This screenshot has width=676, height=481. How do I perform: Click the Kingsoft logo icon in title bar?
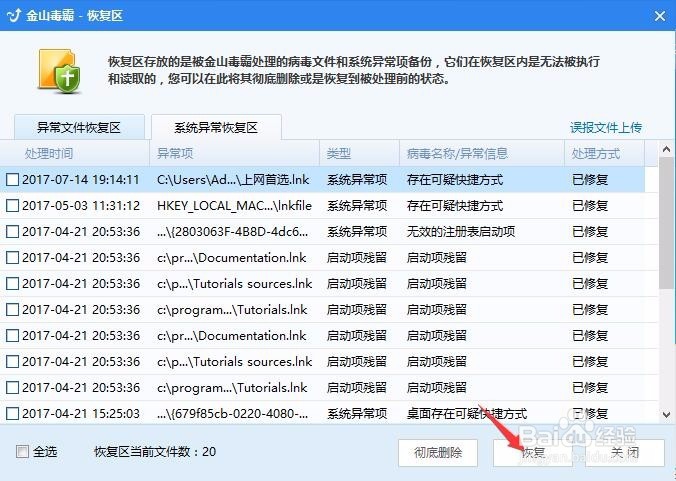click(14, 16)
